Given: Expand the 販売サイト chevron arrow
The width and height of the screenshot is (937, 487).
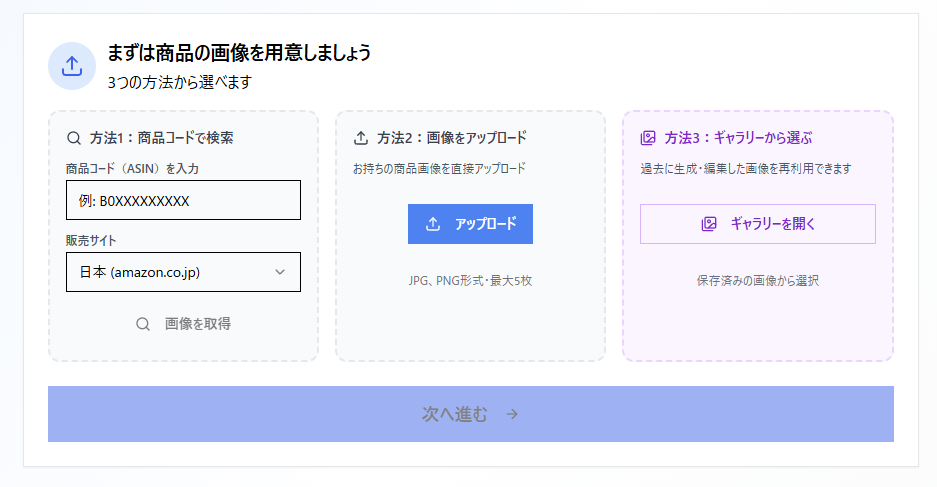Looking at the screenshot, I should click(280, 272).
